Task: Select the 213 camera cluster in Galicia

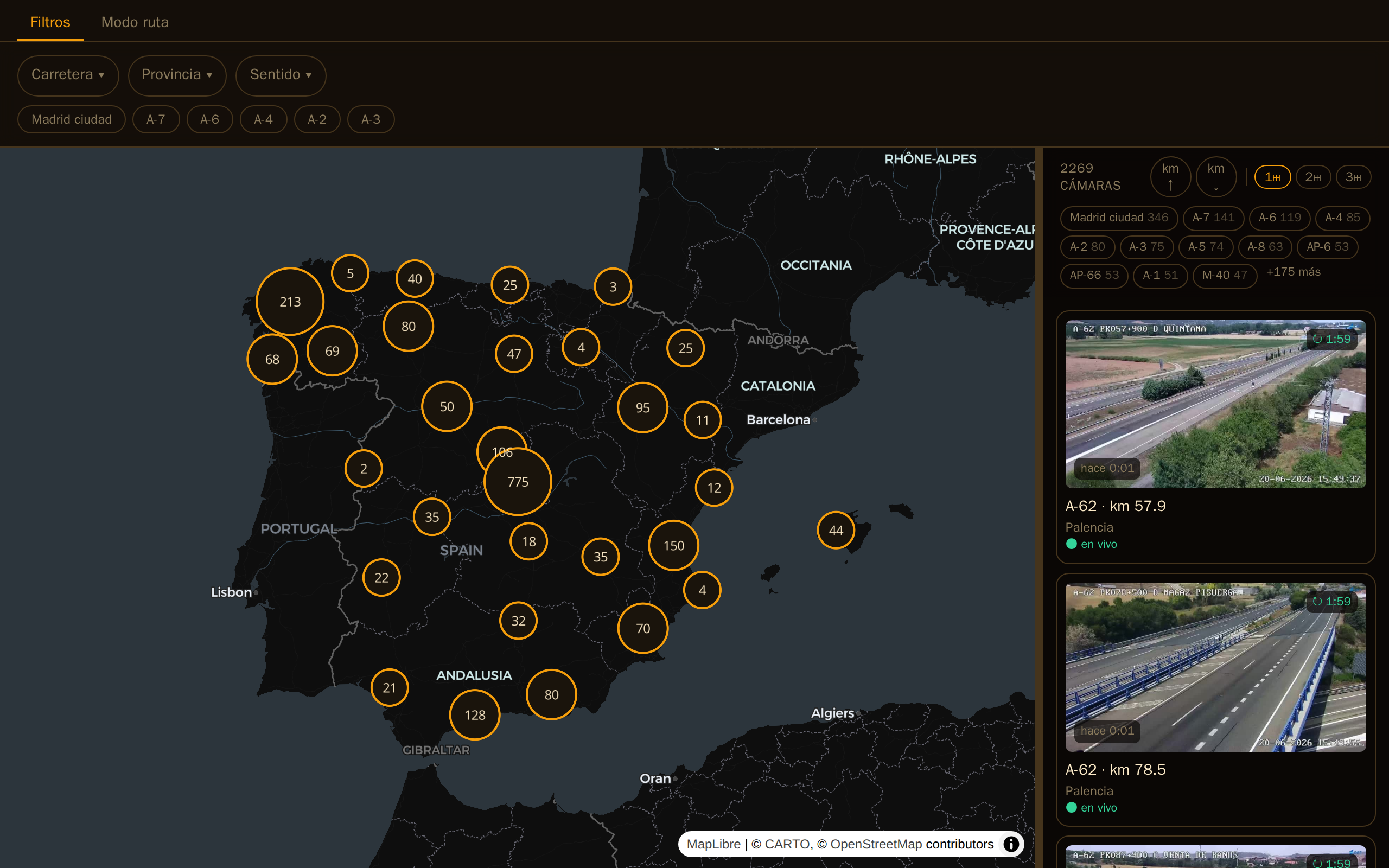Action: pos(290,302)
